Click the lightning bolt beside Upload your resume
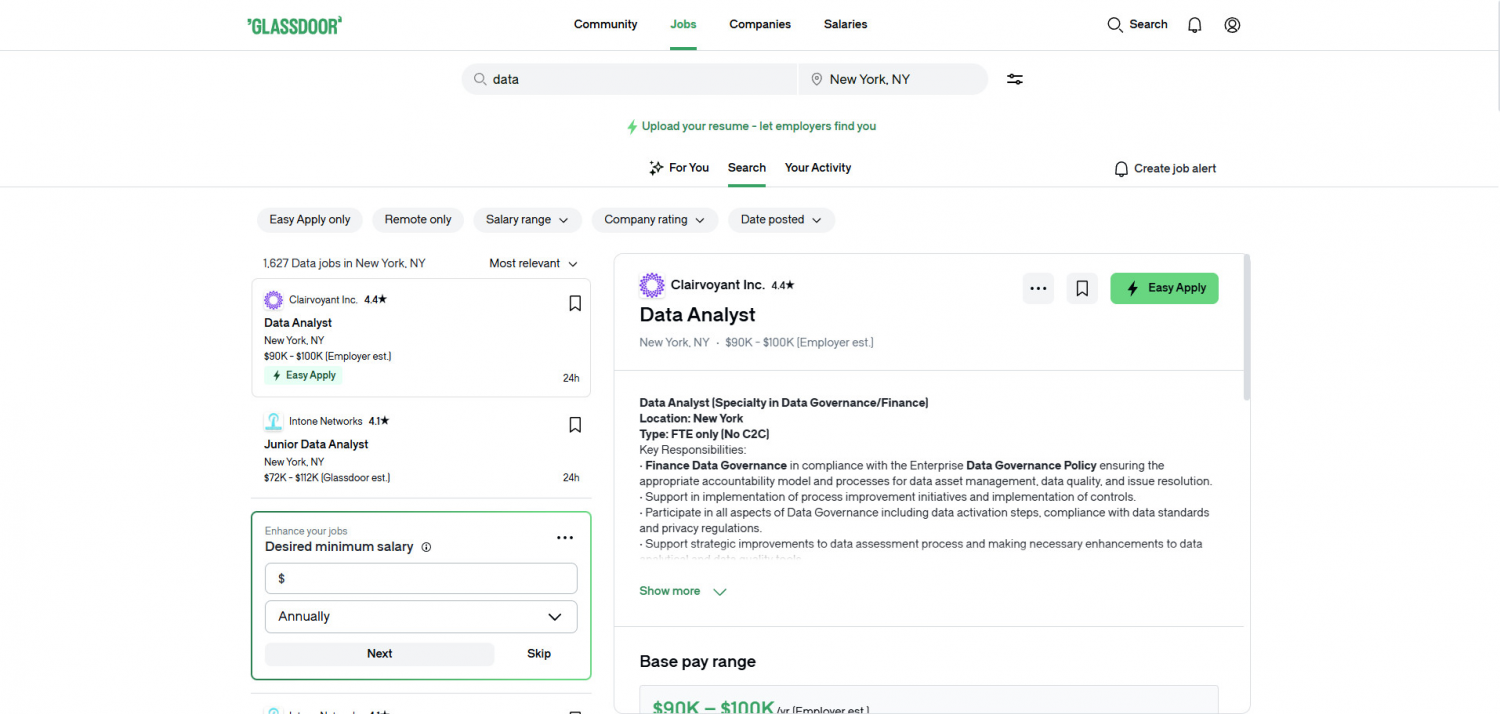Screen dimensions: 1500x714 (x=632, y=127)
